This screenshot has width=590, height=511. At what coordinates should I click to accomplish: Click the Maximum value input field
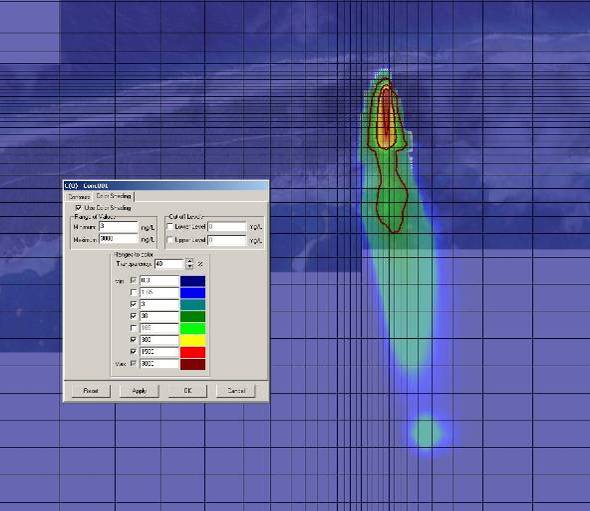click(119, 239)
